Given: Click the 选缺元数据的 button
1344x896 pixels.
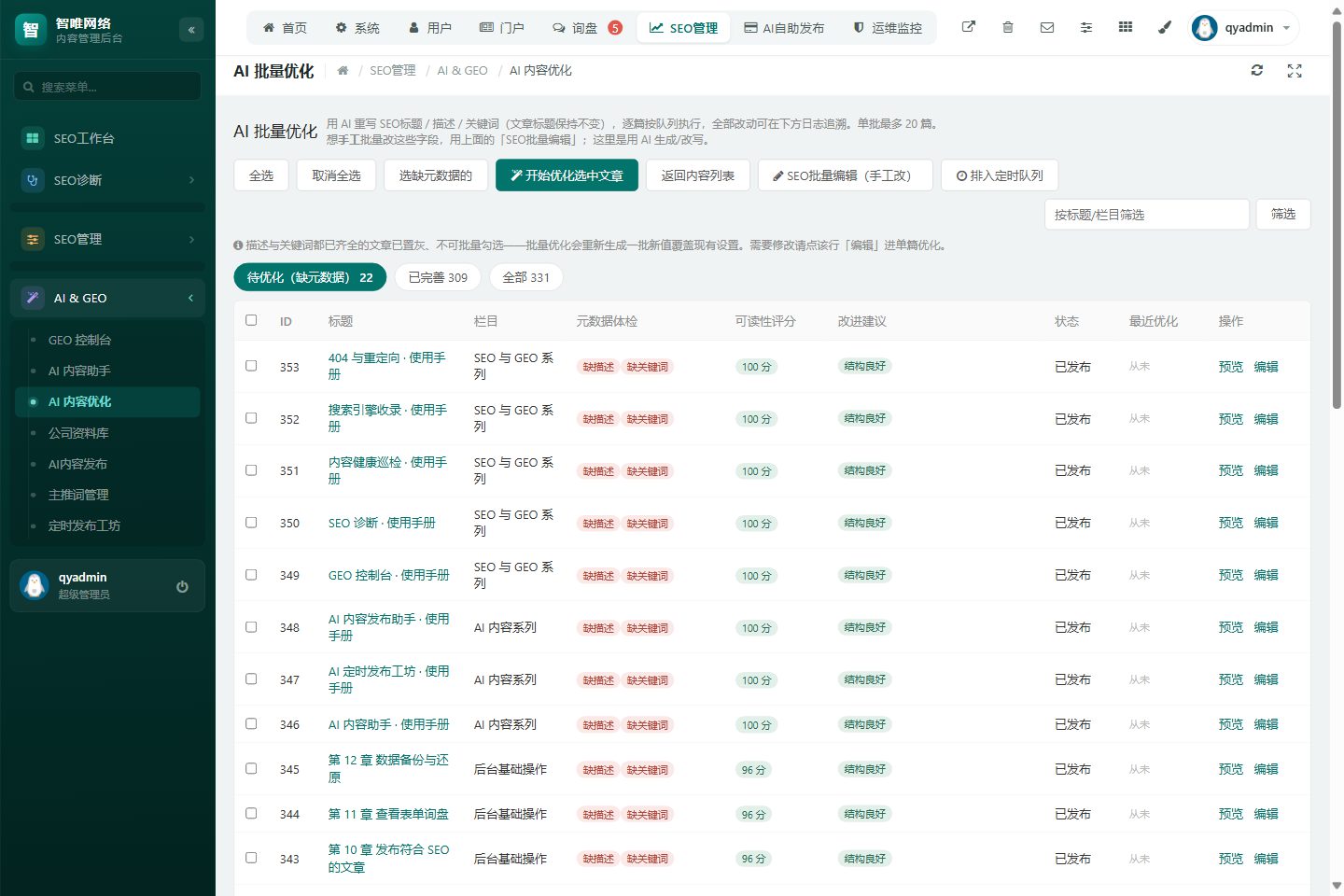Looking at the screenshot, I should click(x=436, y=175).
